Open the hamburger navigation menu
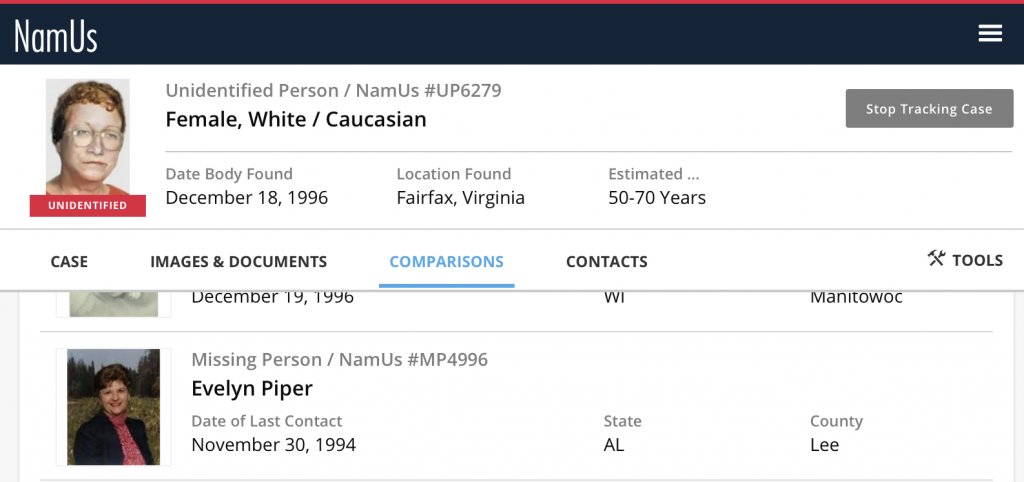 990,34
